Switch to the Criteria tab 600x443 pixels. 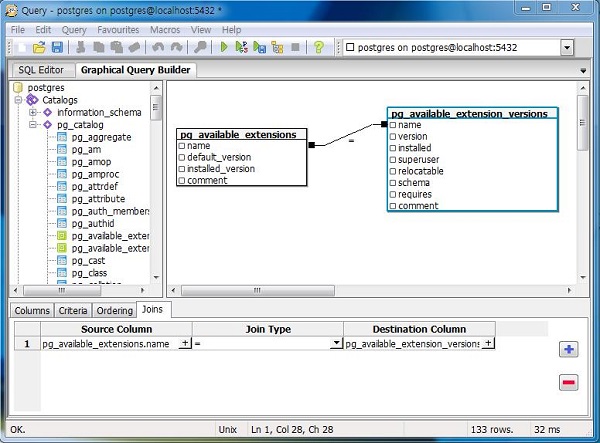(73, 310)
